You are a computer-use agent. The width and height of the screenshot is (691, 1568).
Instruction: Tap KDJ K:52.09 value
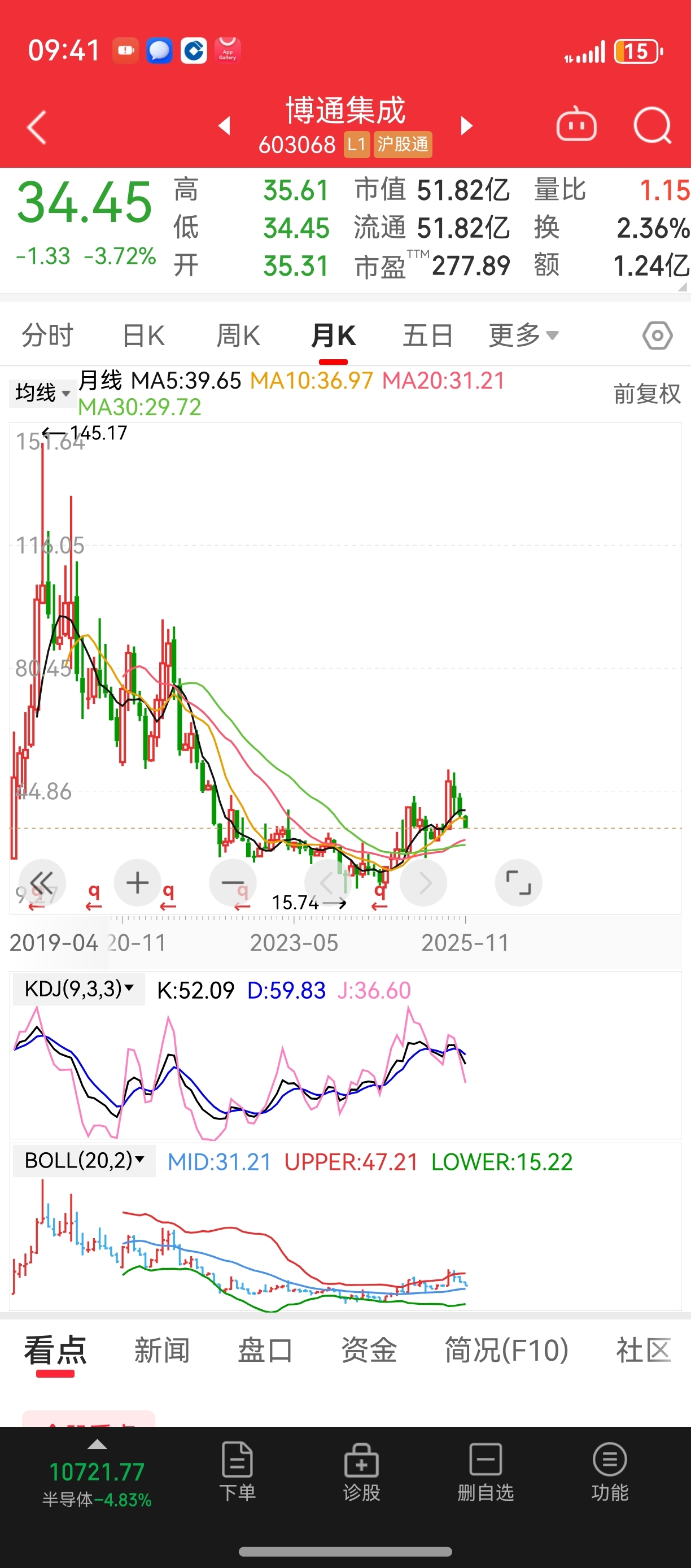(195, 990)
